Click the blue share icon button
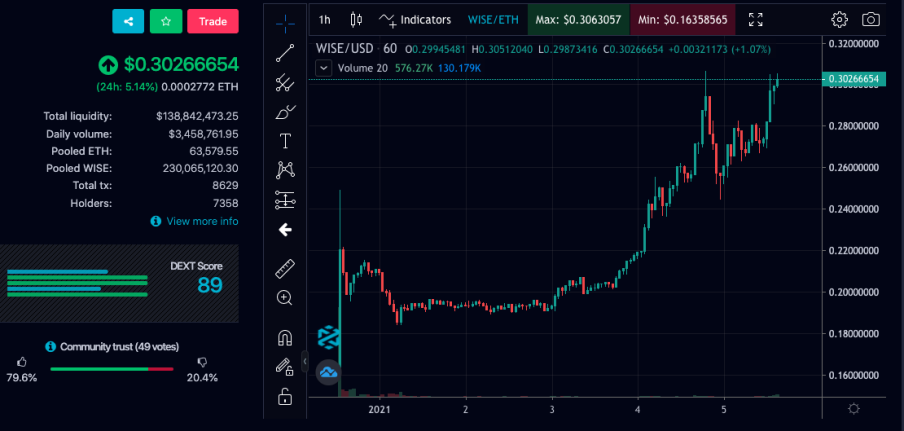Viewport: 904px width, 431px height. [128, 21]
